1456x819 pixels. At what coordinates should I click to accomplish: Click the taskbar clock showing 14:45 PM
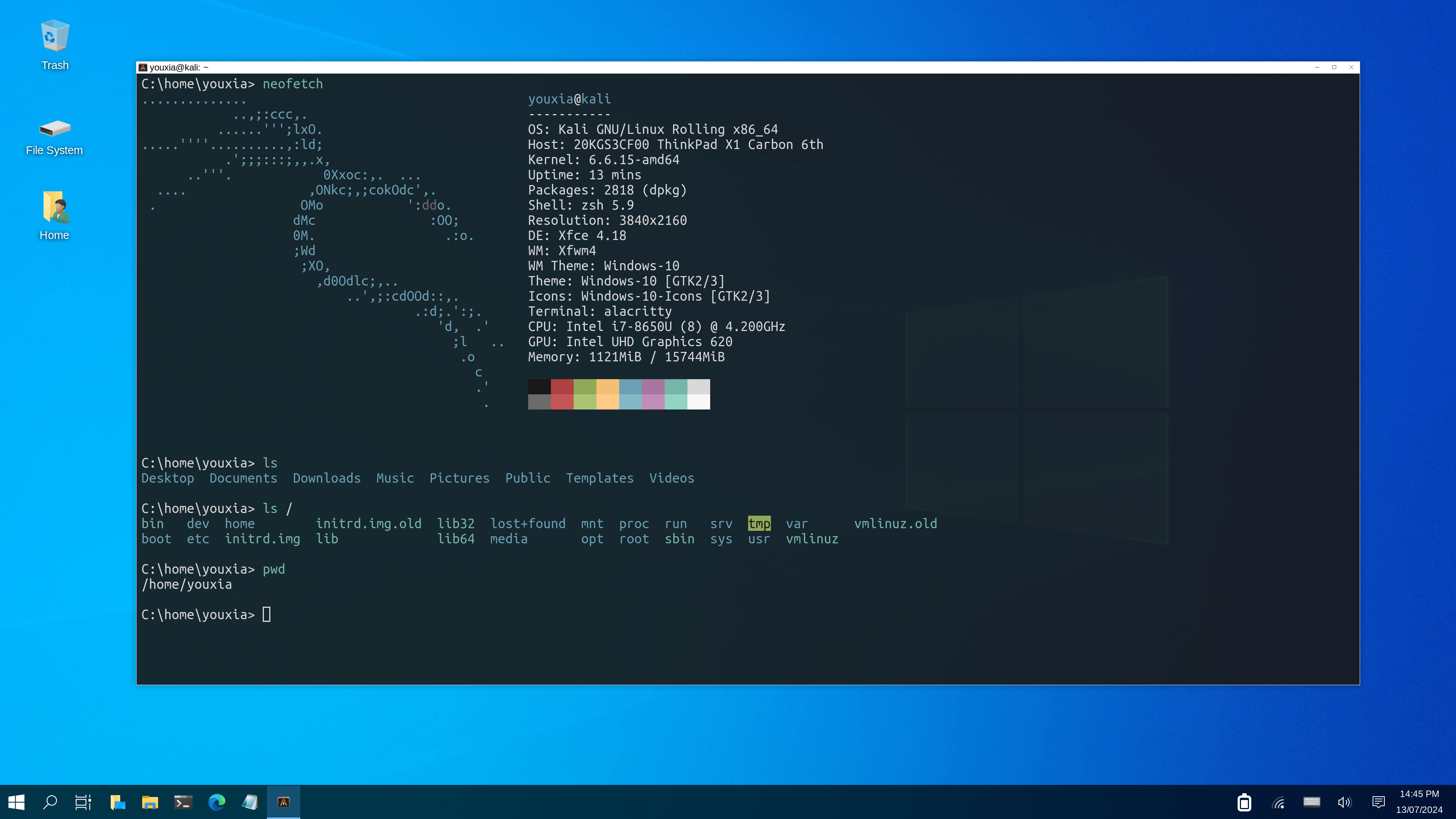coord(1419,794)
